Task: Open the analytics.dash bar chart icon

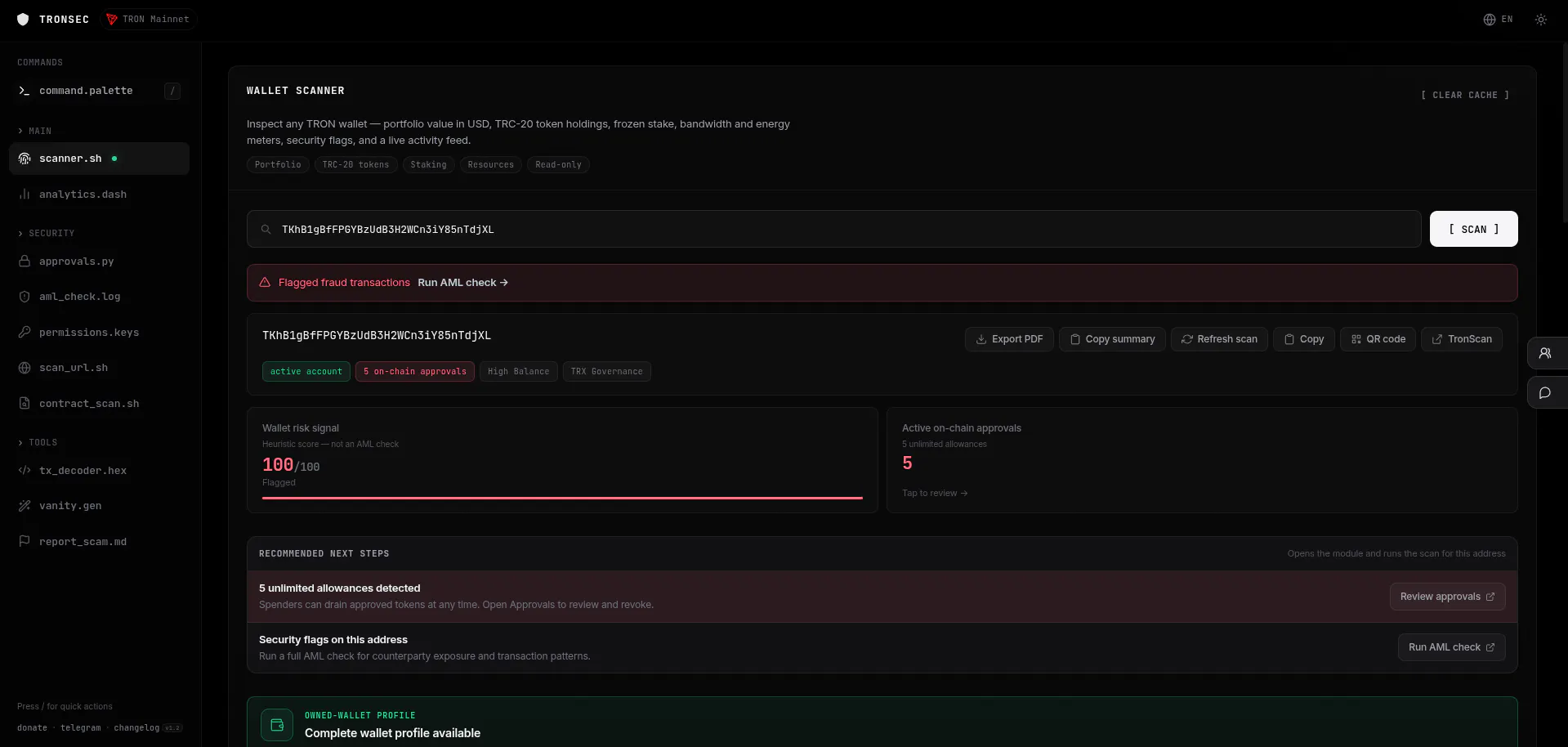Action: [x=25, y=195]
